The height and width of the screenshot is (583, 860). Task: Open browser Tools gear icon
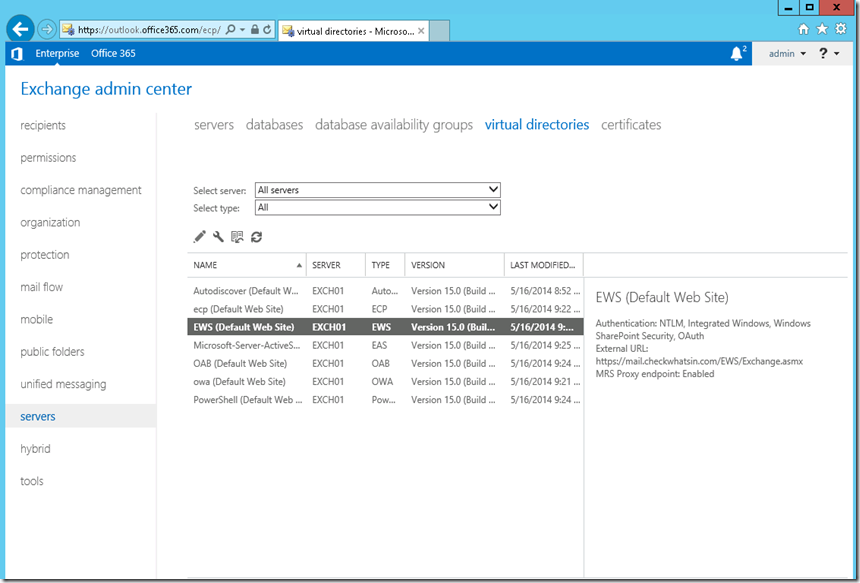click(841, 29)
